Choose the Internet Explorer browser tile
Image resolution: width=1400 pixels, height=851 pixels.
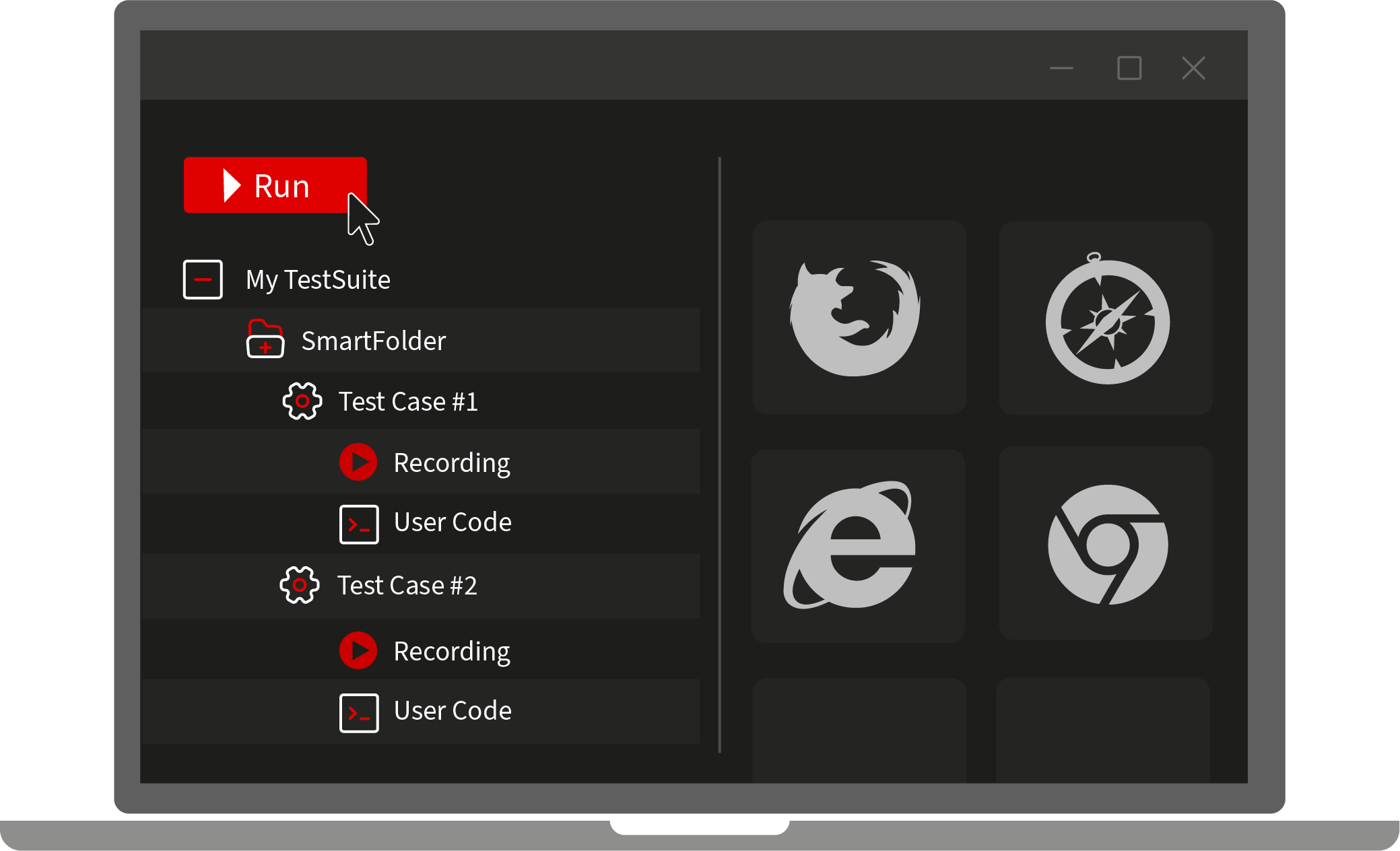[x=858, y=546]
